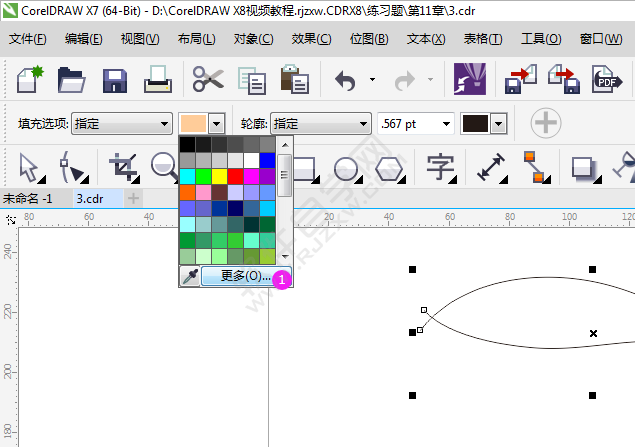
Task: Open a file with the folder icon
Action: pos(71,80)
